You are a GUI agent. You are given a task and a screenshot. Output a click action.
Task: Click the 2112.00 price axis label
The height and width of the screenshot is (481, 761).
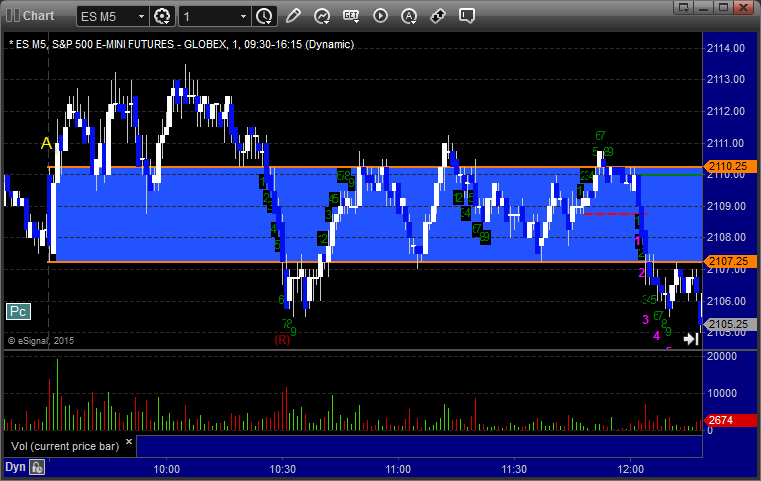click(x=726, y=111)
